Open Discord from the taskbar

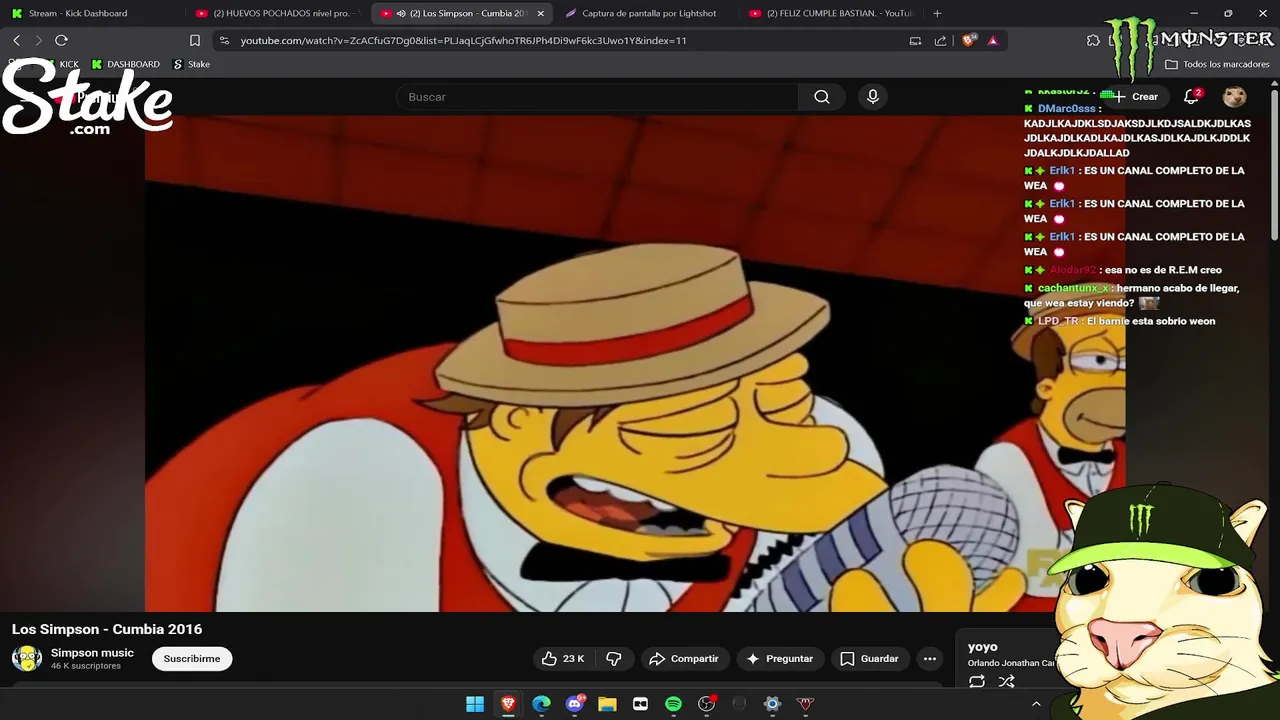[x=574, y=704]
